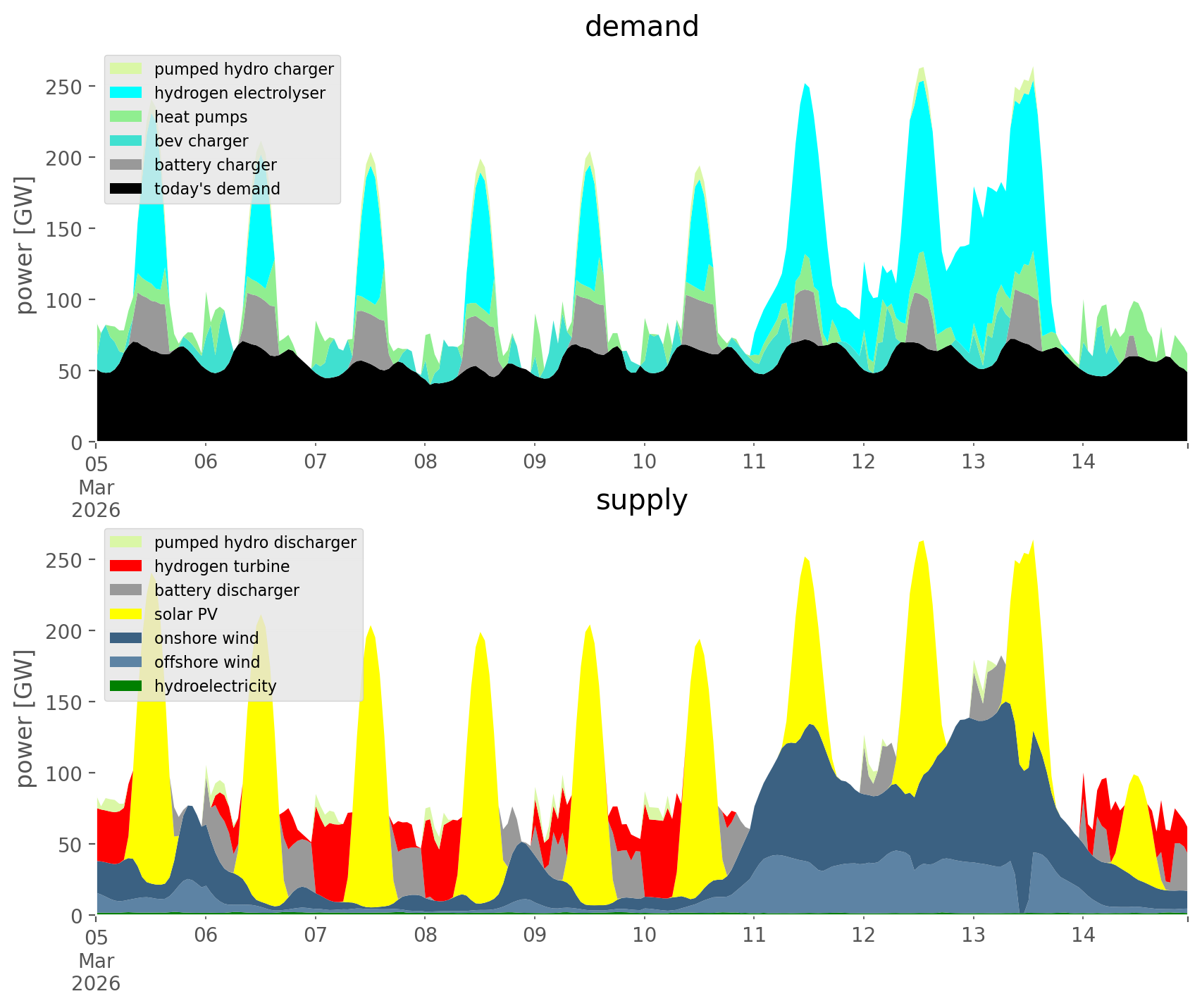
Task: Click the yellow solar PV legend swatch
Action: coord(127,614)
